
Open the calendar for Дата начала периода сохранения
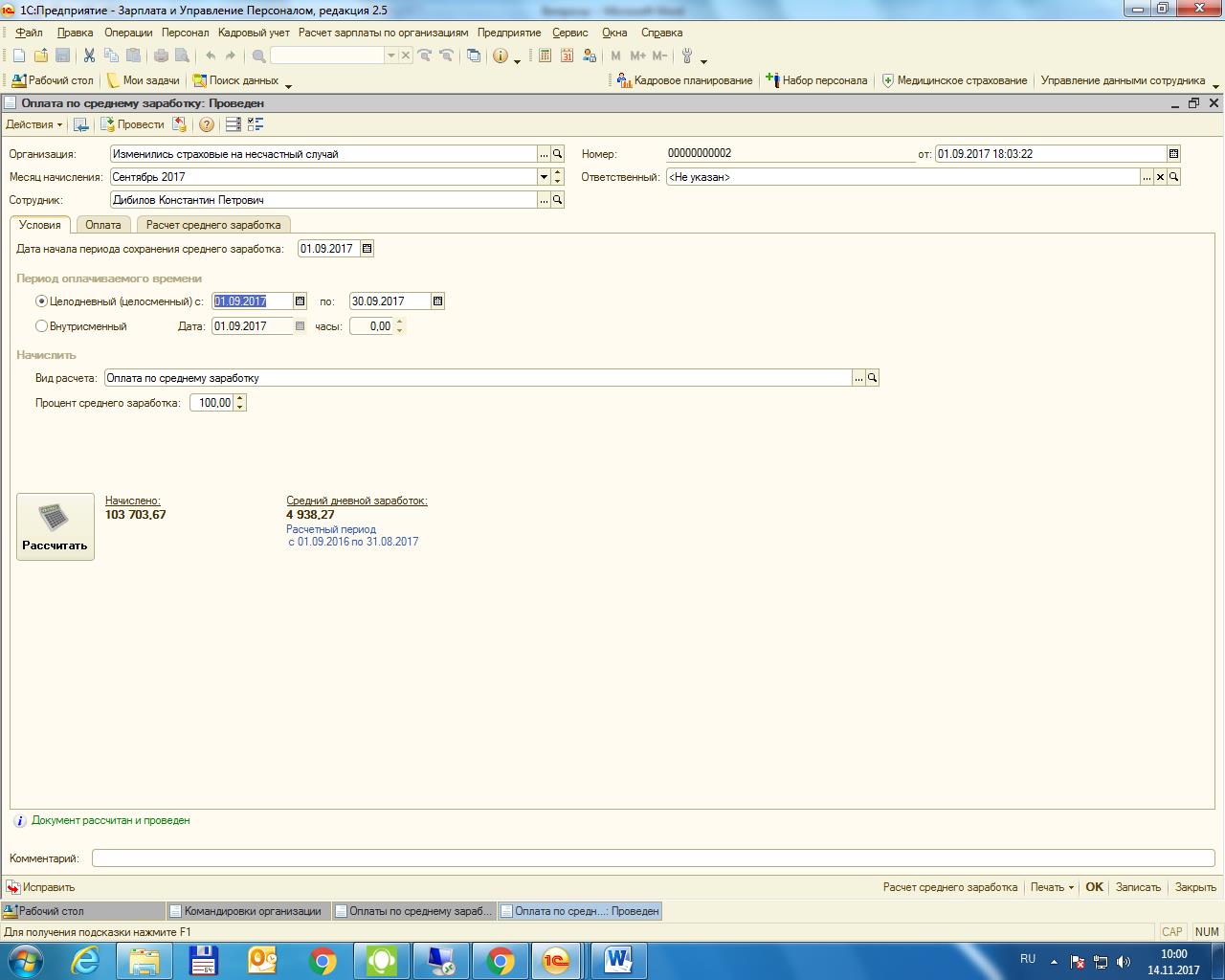coord(367,249)
